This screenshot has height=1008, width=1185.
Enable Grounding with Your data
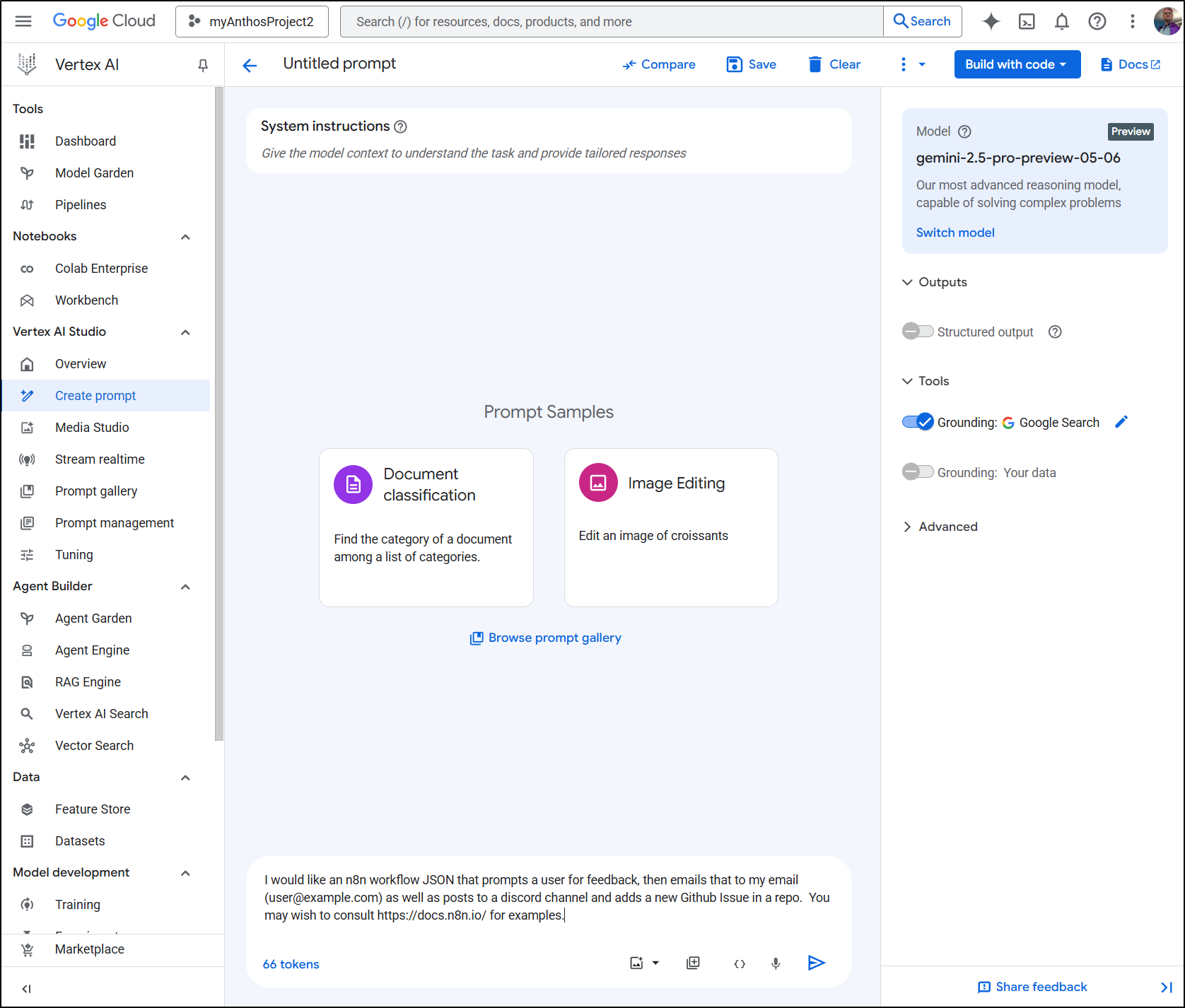coord(918,471)
